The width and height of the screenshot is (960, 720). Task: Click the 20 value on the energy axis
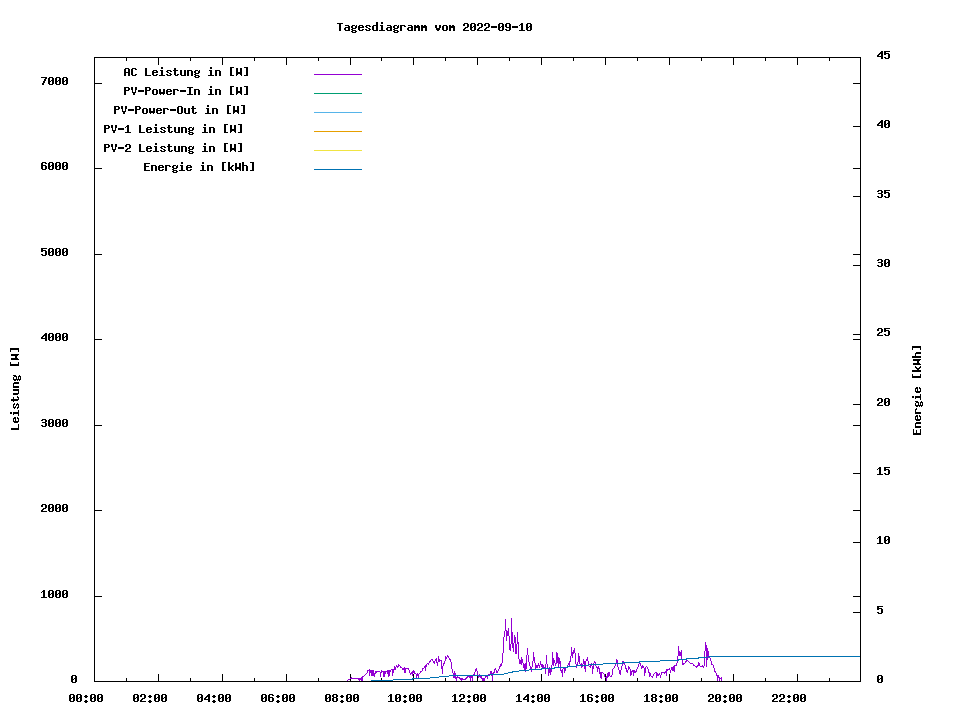[x=884, y=402]
